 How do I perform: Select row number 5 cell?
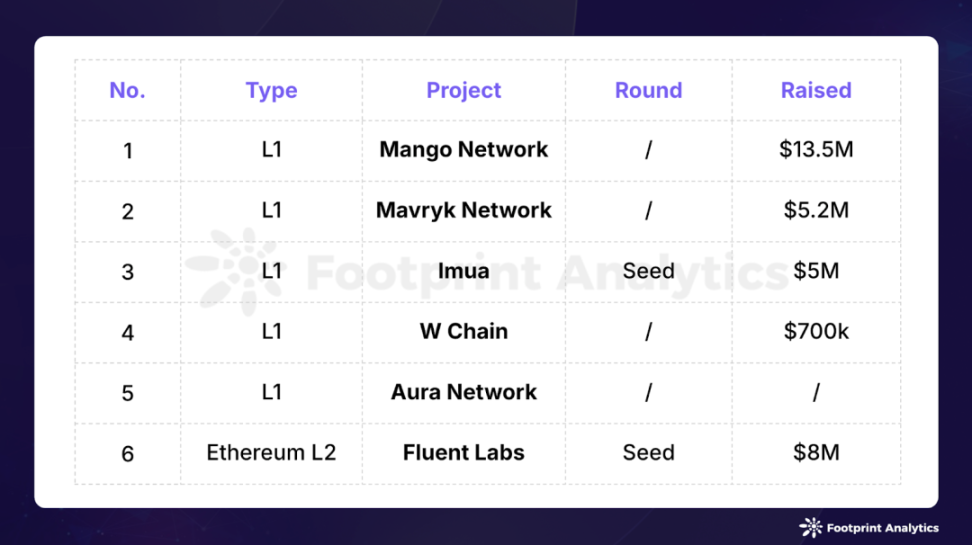click(x=128, y=393)
